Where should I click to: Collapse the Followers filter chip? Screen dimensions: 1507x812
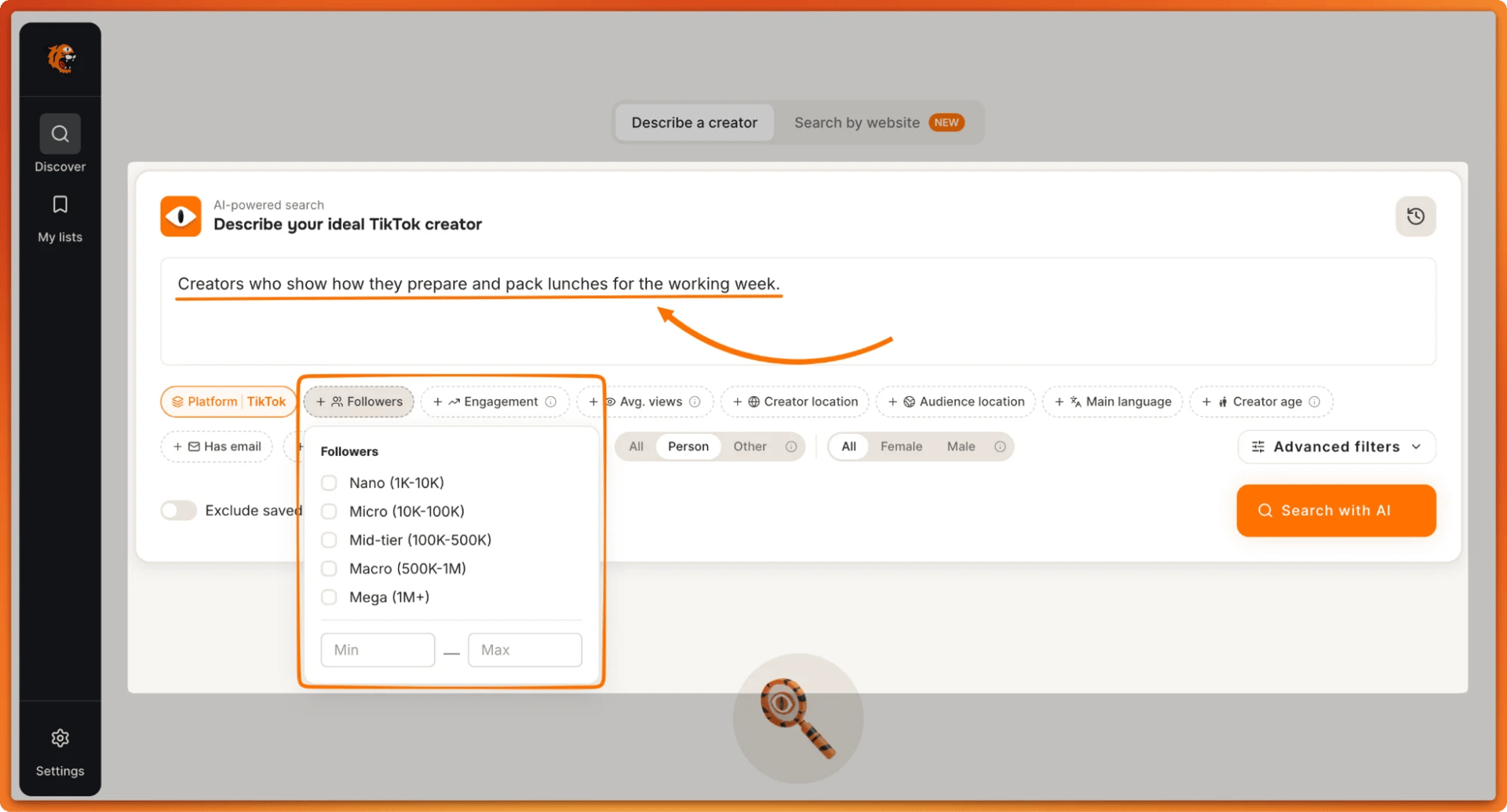coord(359,402)
